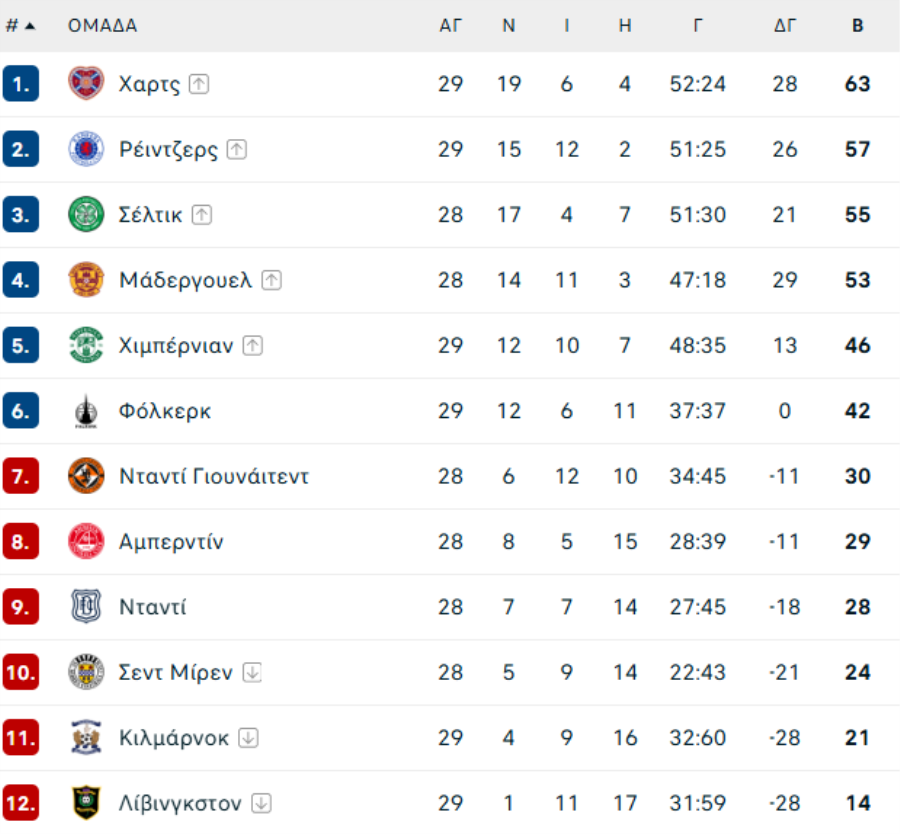Viewport: 900px width, 834px height.
Task: Sort by the ΑΓ matches played header
Action: (x=451, y=26)
